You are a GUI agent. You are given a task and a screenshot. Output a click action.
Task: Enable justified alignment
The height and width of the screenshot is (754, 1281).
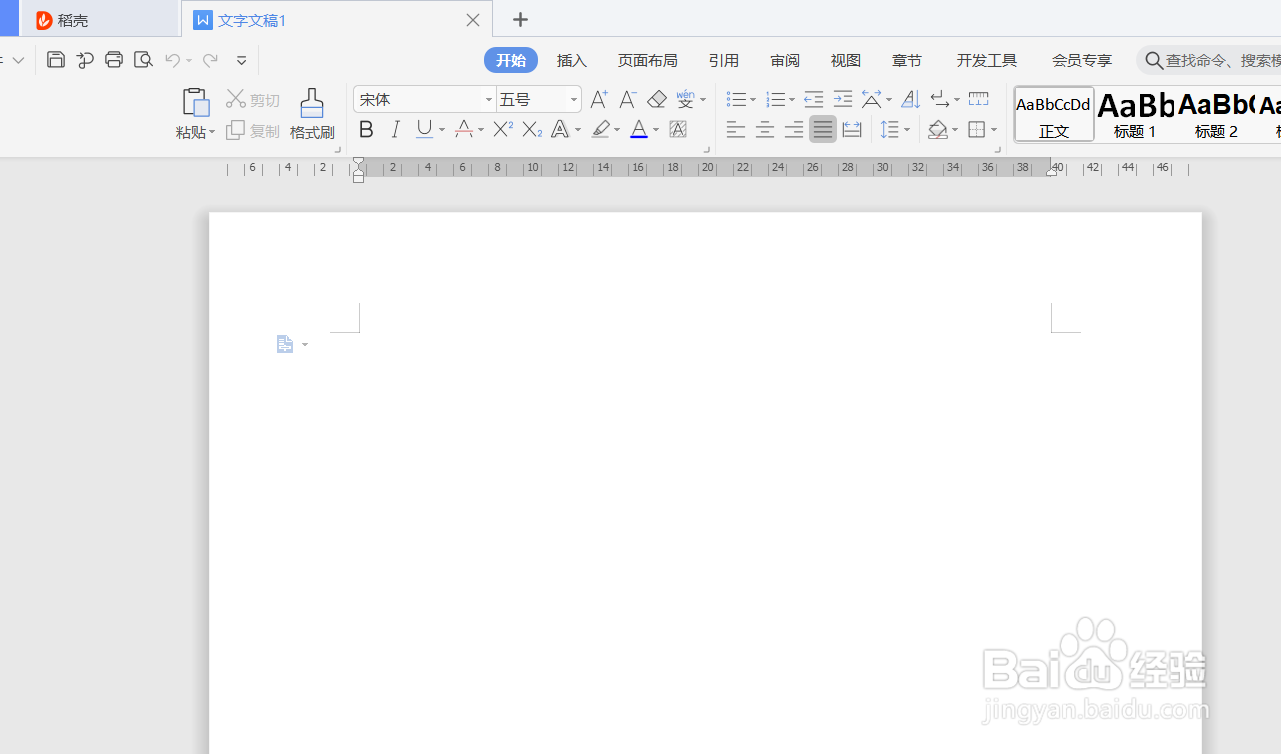point(823,129)
